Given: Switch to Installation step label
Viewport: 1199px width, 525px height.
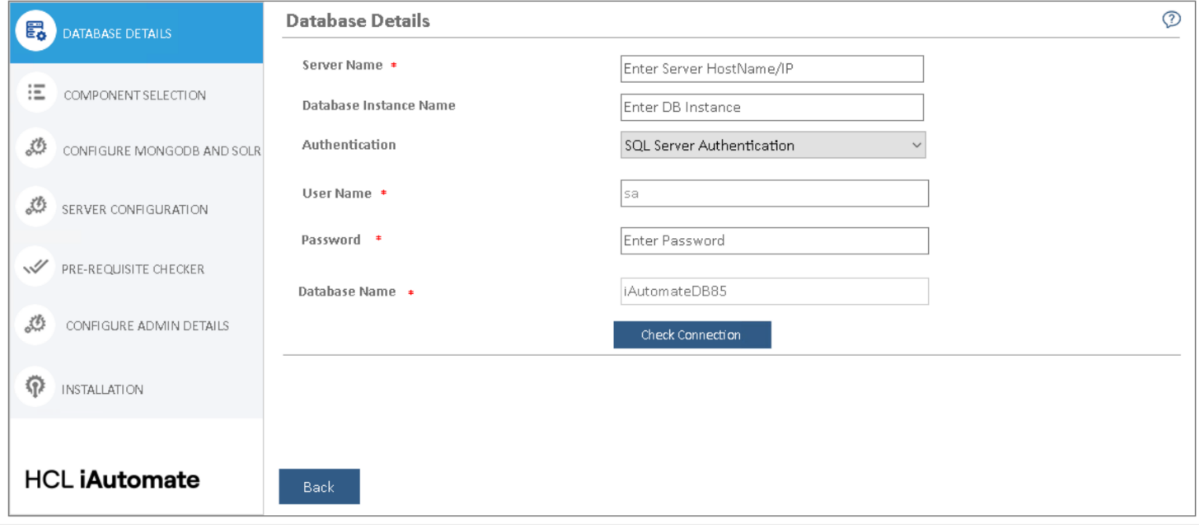Looking at the screenshot, I should (x=102, y=389).
